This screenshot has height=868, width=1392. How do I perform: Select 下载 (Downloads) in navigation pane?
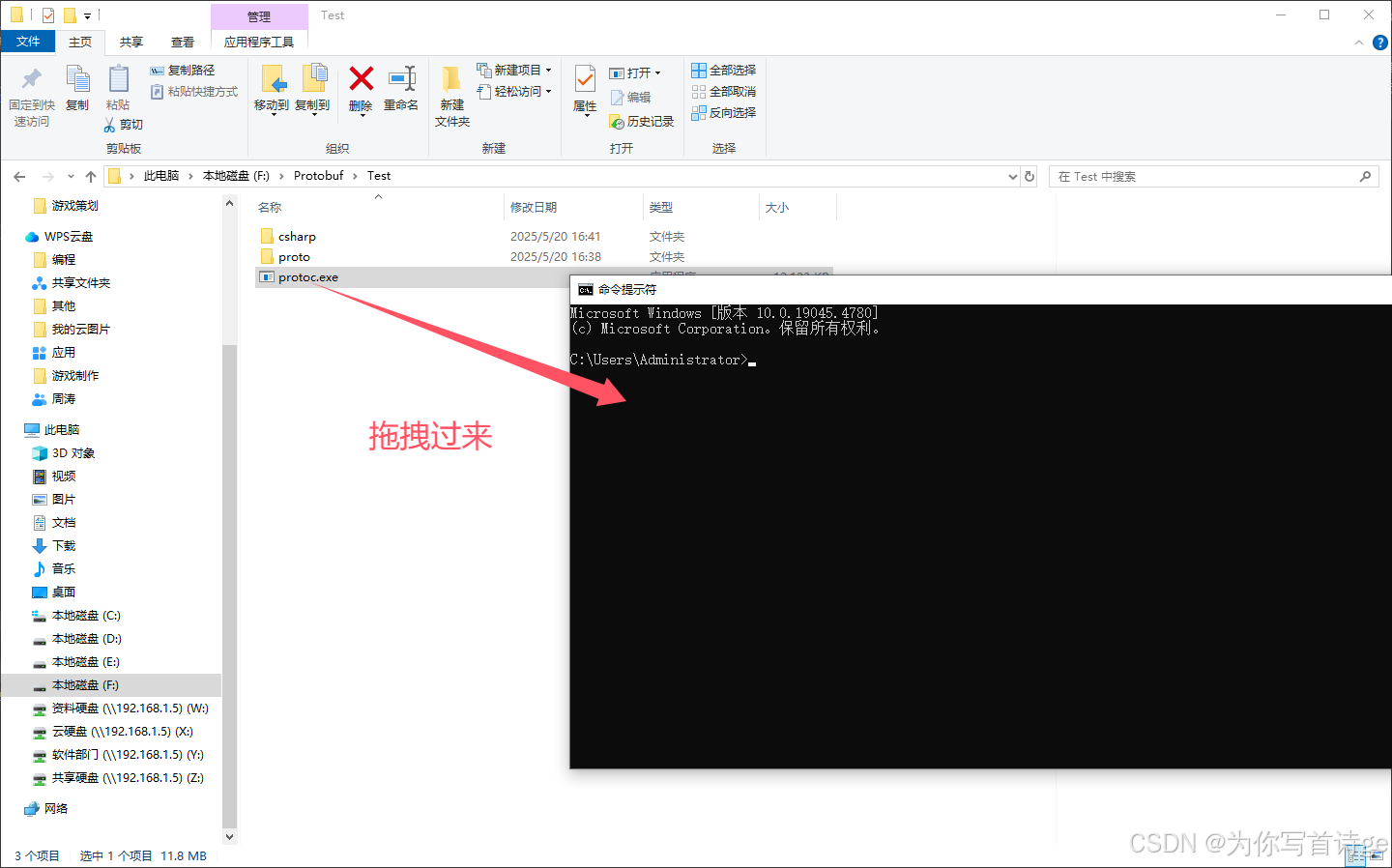point(64,546)
